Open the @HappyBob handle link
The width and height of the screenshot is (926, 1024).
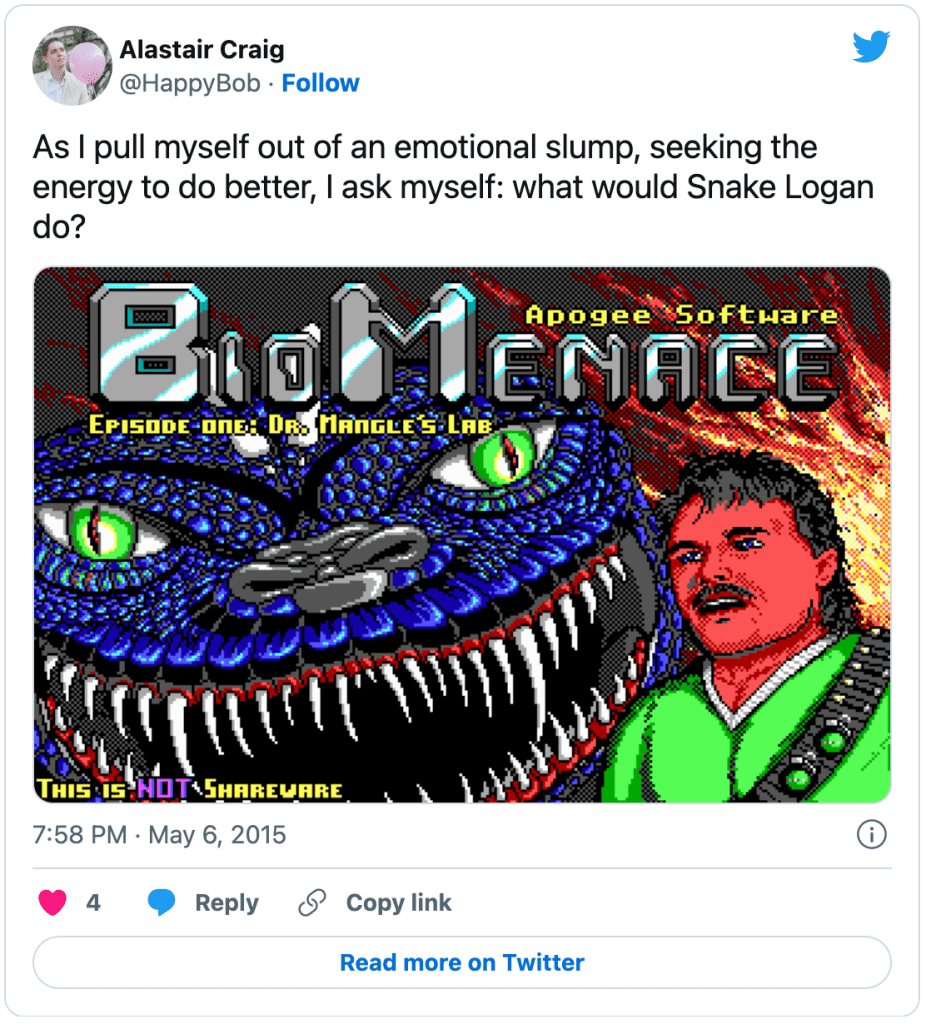coord(189,83)
